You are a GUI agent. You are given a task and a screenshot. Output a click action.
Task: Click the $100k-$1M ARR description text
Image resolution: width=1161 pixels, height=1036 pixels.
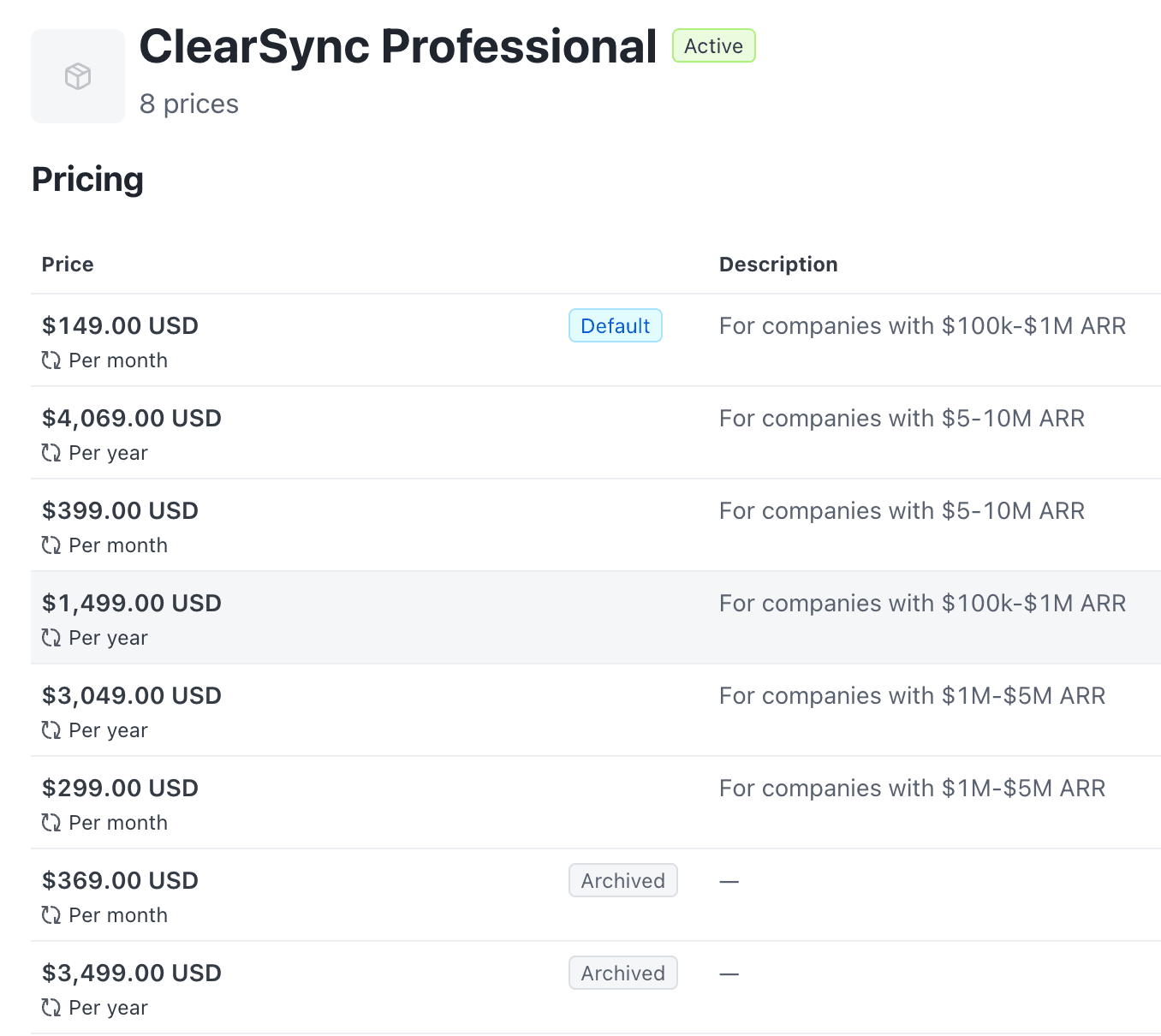tap(923, 325)
